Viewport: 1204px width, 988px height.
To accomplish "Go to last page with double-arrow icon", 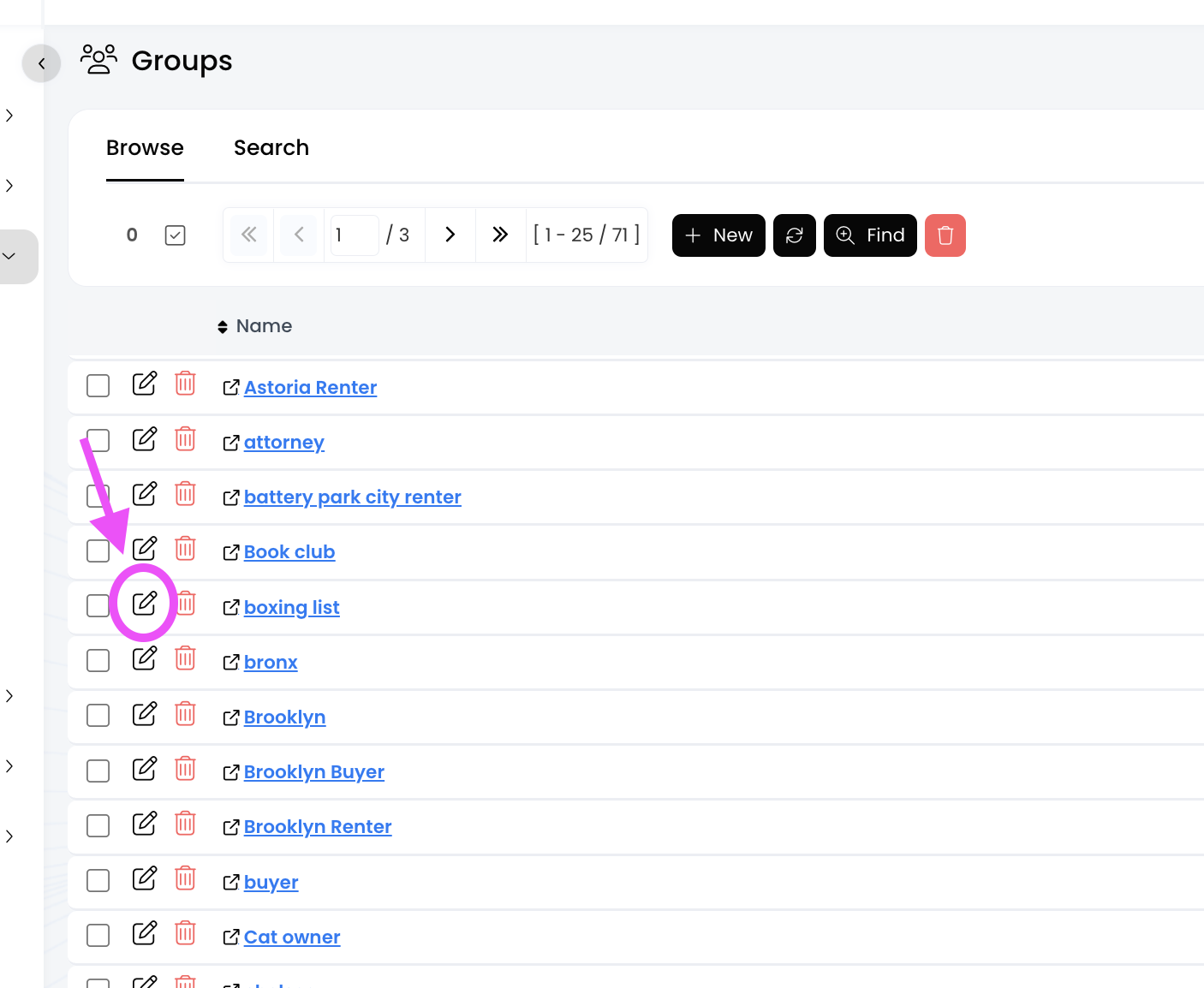I will [500, 235].
